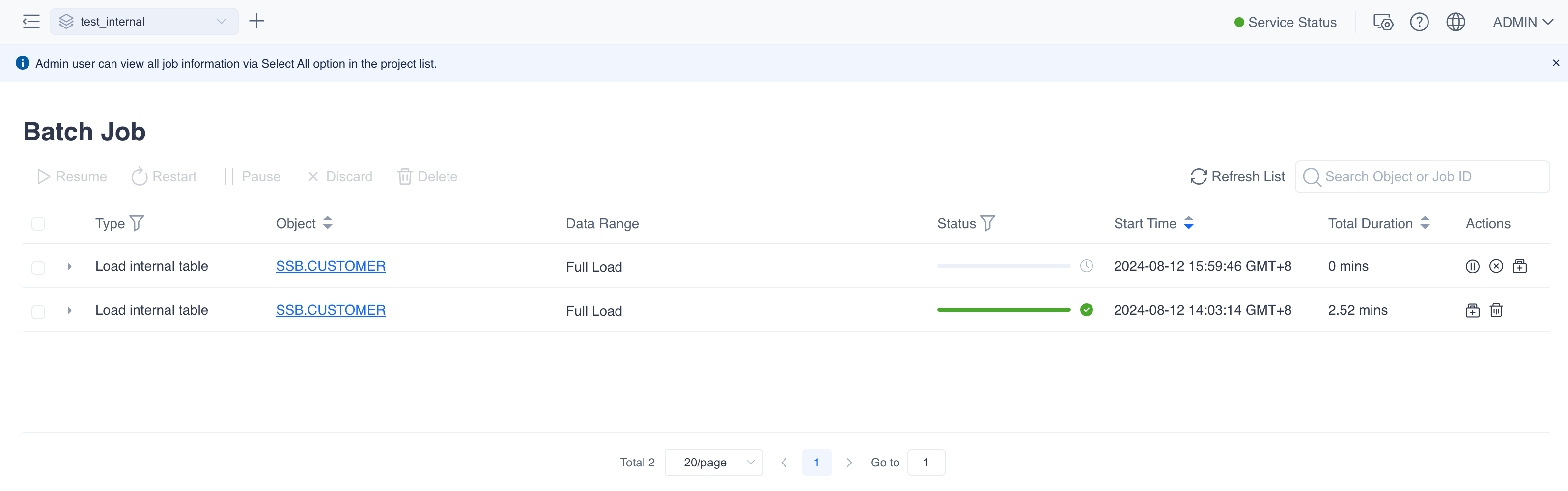Check the second job row checkbox
Image resolution: width=1568 pixels, height=491 pixels.
pyautogui.click(x=38, y=312)
